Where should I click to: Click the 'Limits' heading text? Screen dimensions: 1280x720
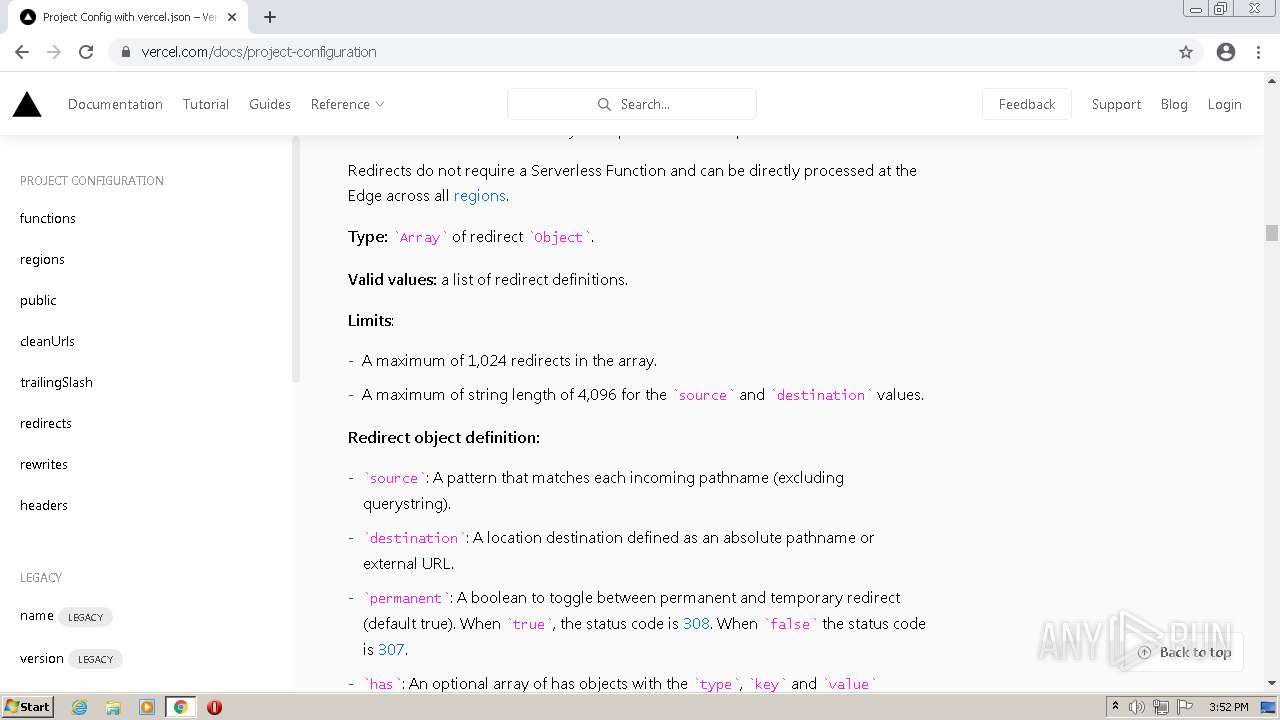[x=370, y=320]
